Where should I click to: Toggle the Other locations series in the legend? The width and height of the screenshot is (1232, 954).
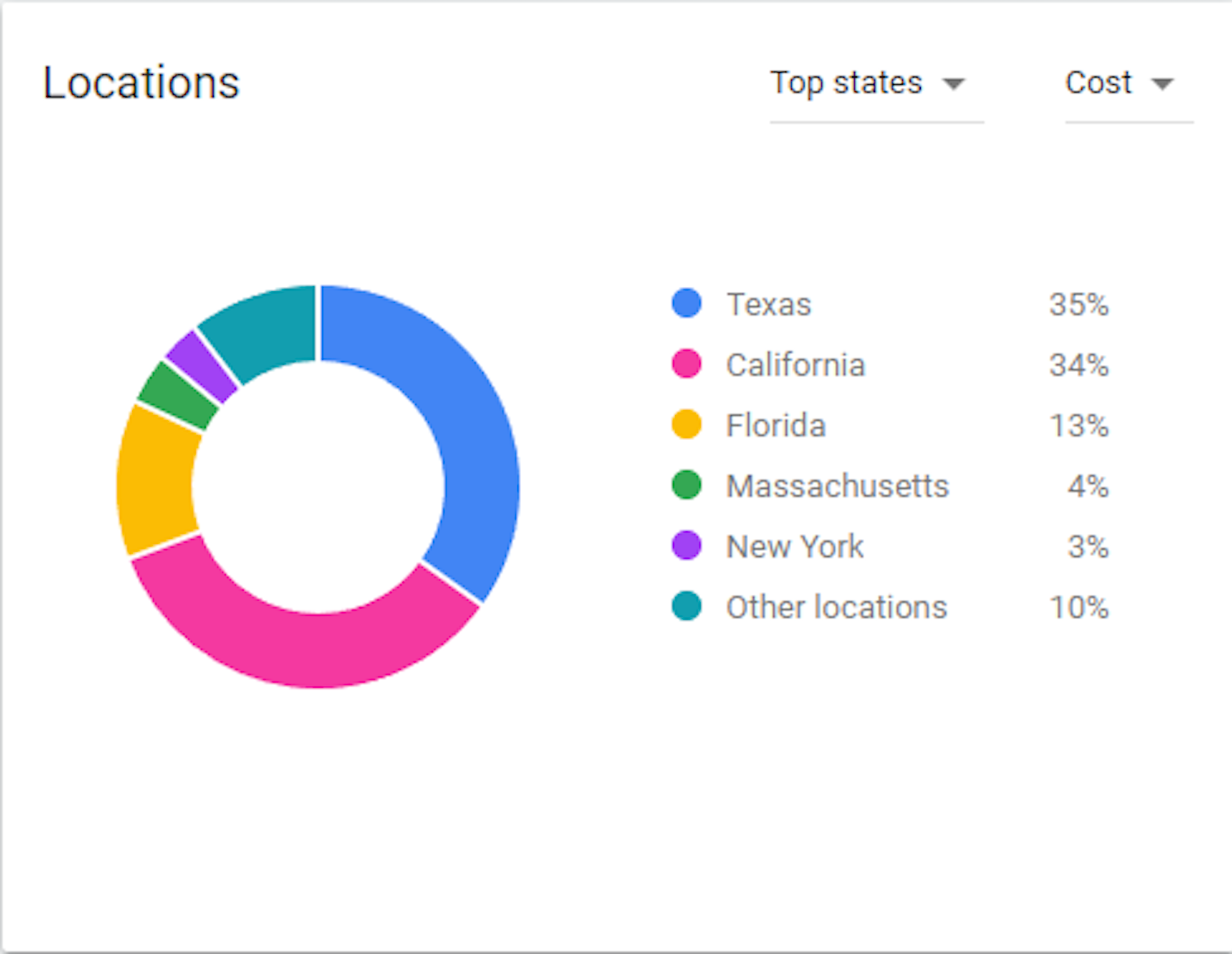pyautogui.click(x=835, y=606)
